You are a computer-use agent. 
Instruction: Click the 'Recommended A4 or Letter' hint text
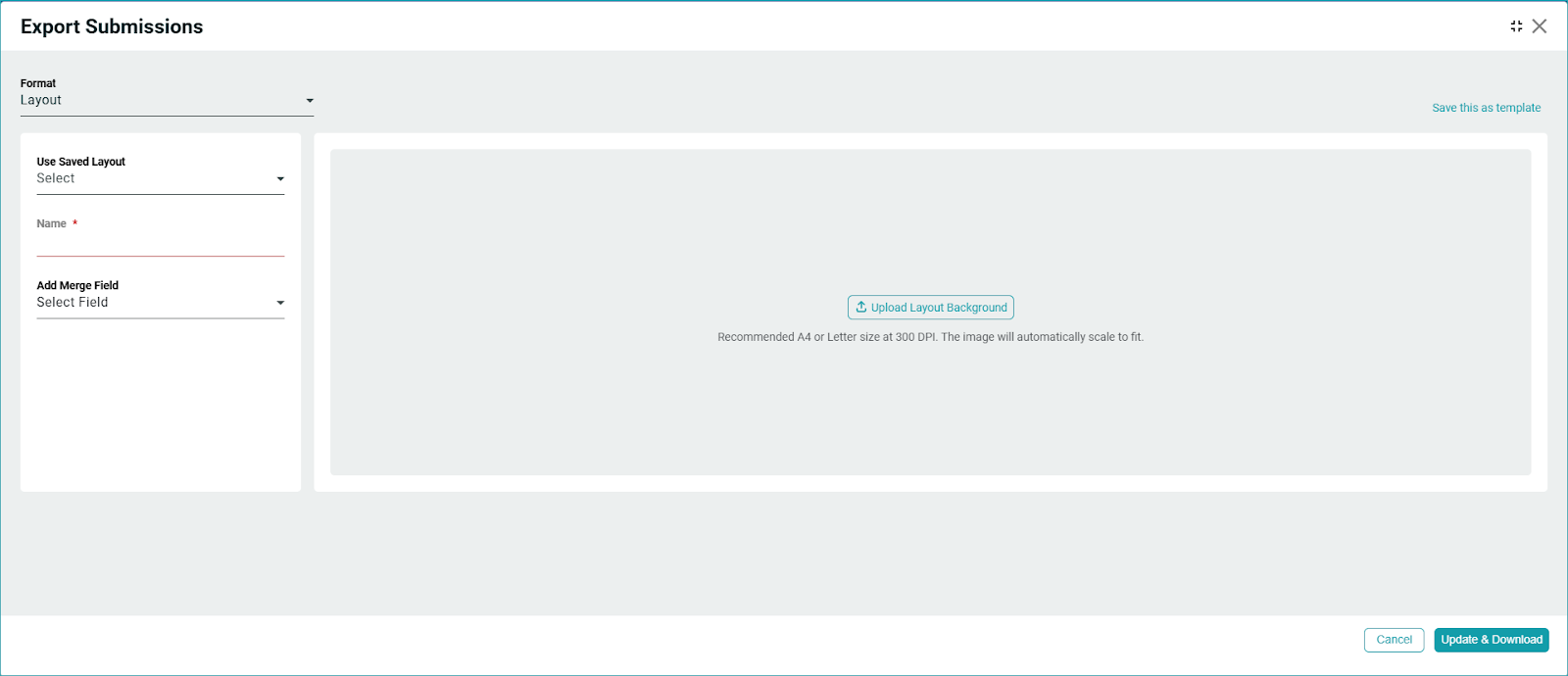click(930, 337)
